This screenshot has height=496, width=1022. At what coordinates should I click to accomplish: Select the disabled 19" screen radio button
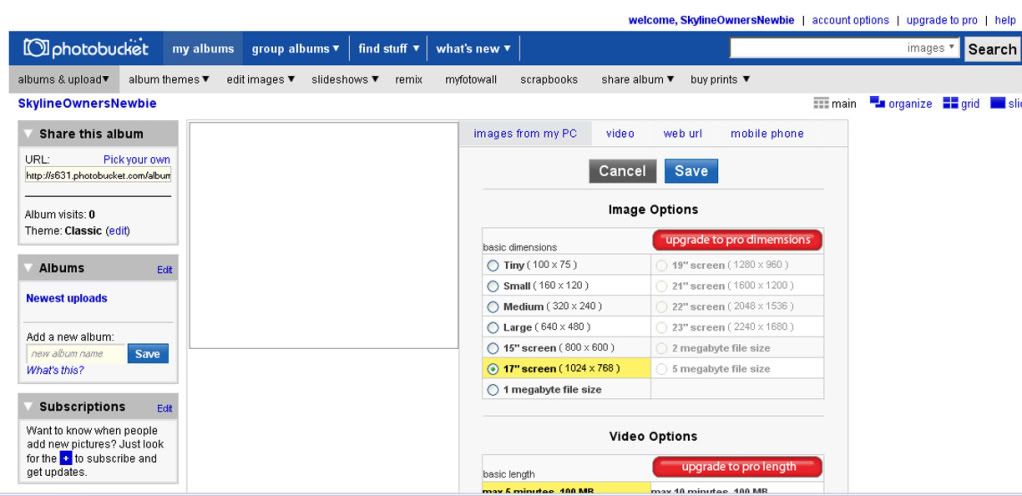tap(662, 265)
